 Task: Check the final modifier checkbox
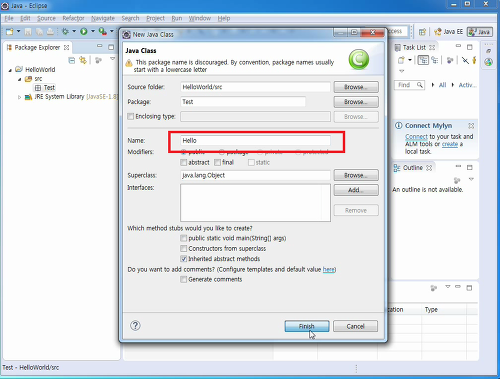pyautogui.click(x=217, y=162)
